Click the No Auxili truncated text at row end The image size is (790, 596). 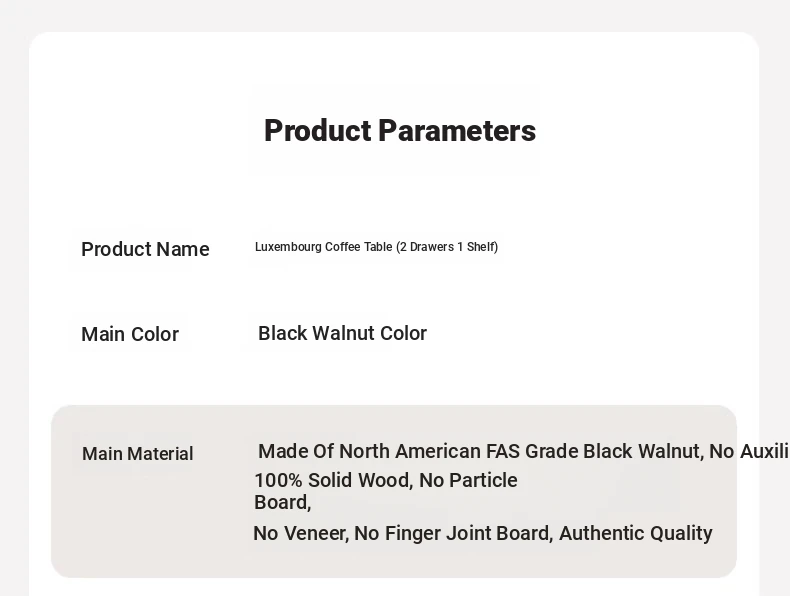[x=749, y=451]
